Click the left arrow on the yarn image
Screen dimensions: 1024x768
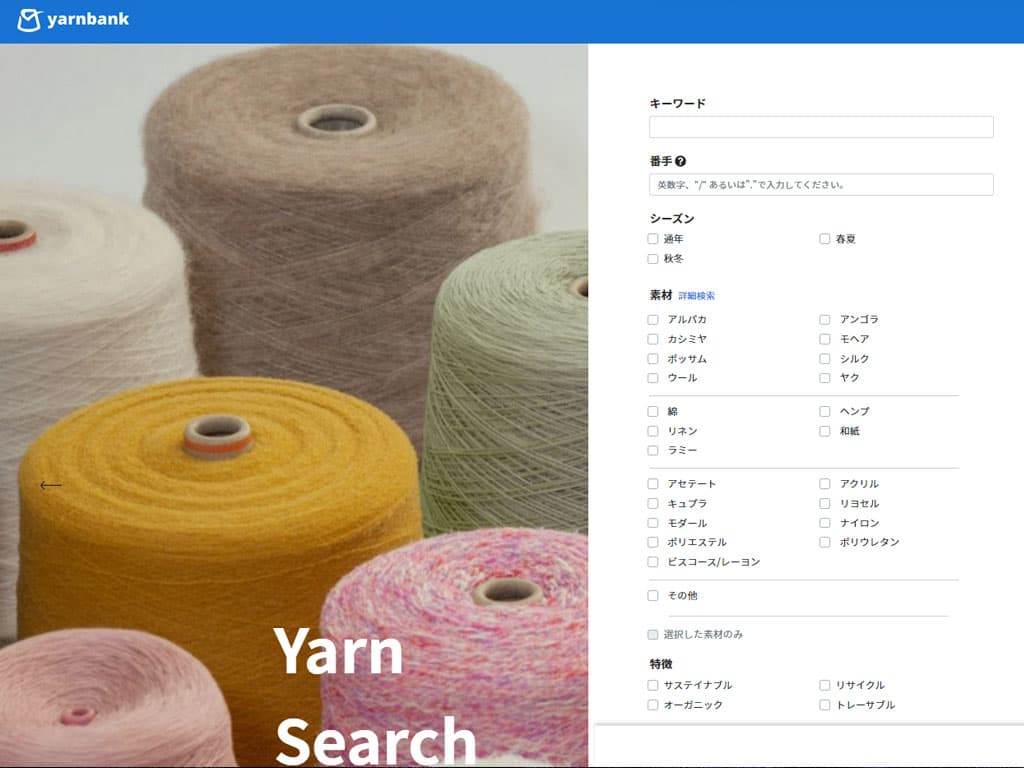[50, 485]
